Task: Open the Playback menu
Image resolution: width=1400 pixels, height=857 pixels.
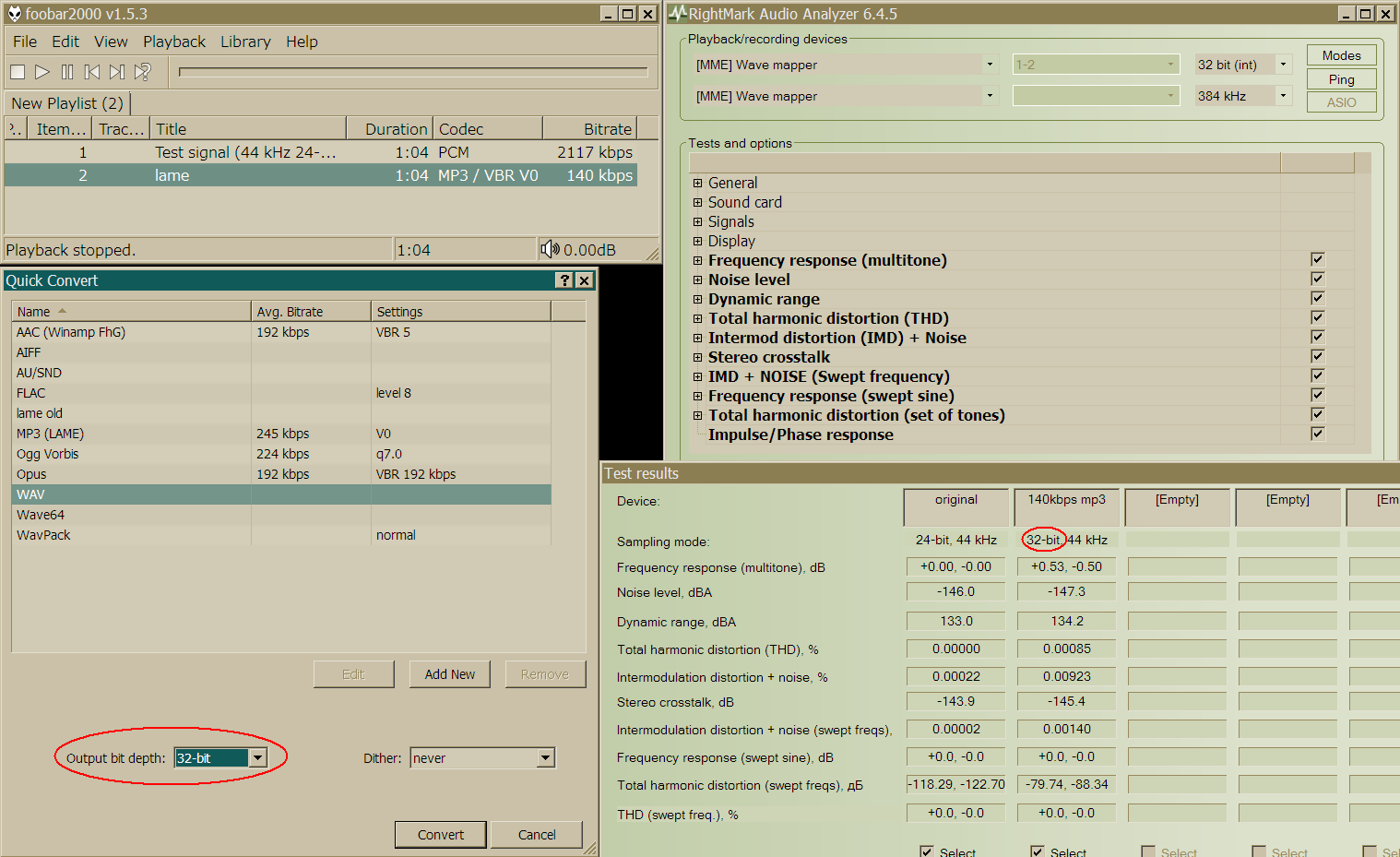Action: click(174, 42)
